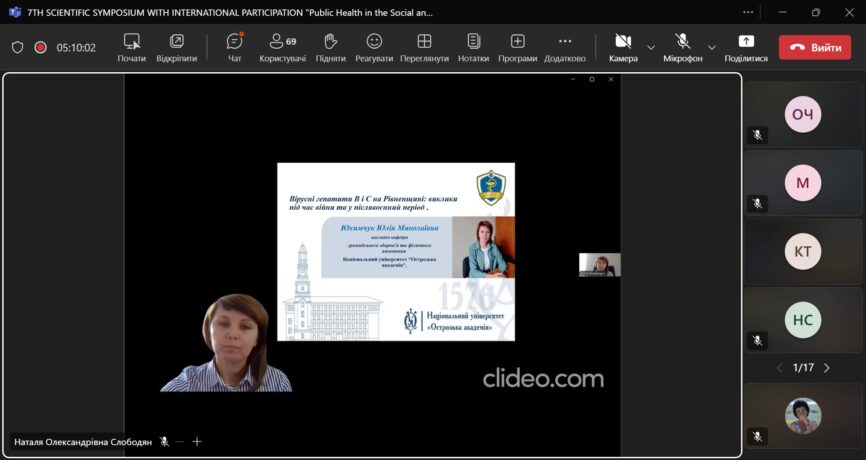Open the Додатково (More) menu
The image size is (866, 460).
click(x=565, y=47)
